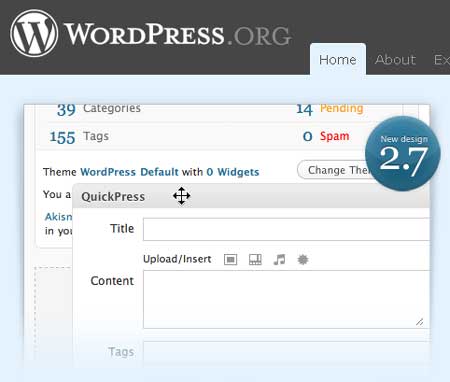The image size is (450, 382).
Task: Click the Tags label next to 155
Action: (96, 136)
